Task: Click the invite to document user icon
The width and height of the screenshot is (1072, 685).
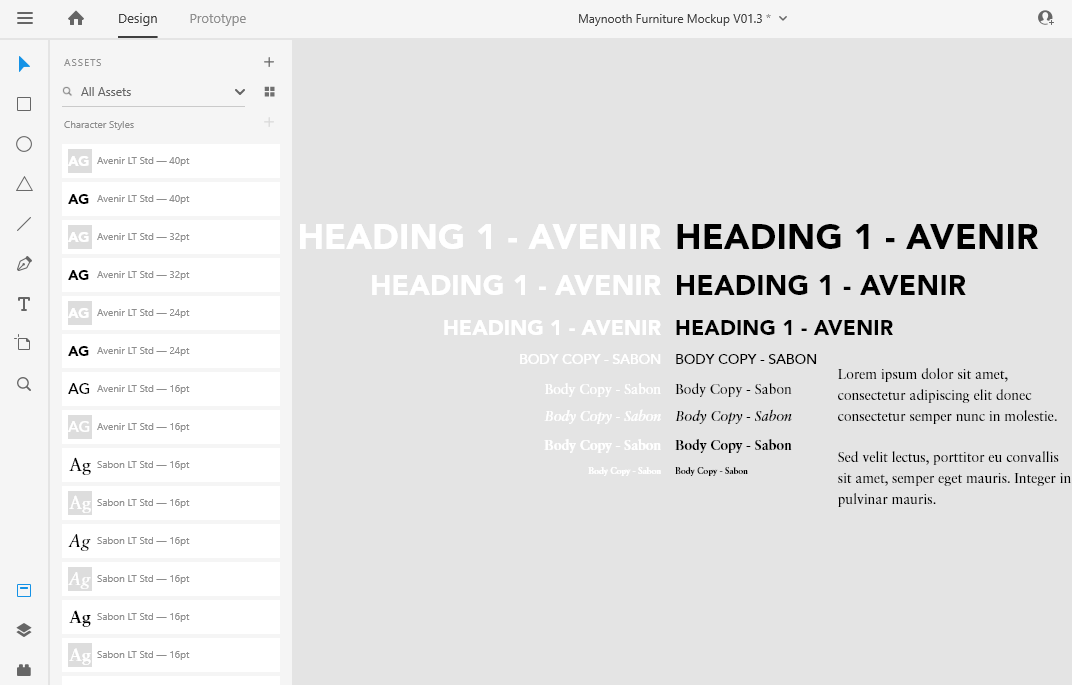Action: click(1045, 18)
